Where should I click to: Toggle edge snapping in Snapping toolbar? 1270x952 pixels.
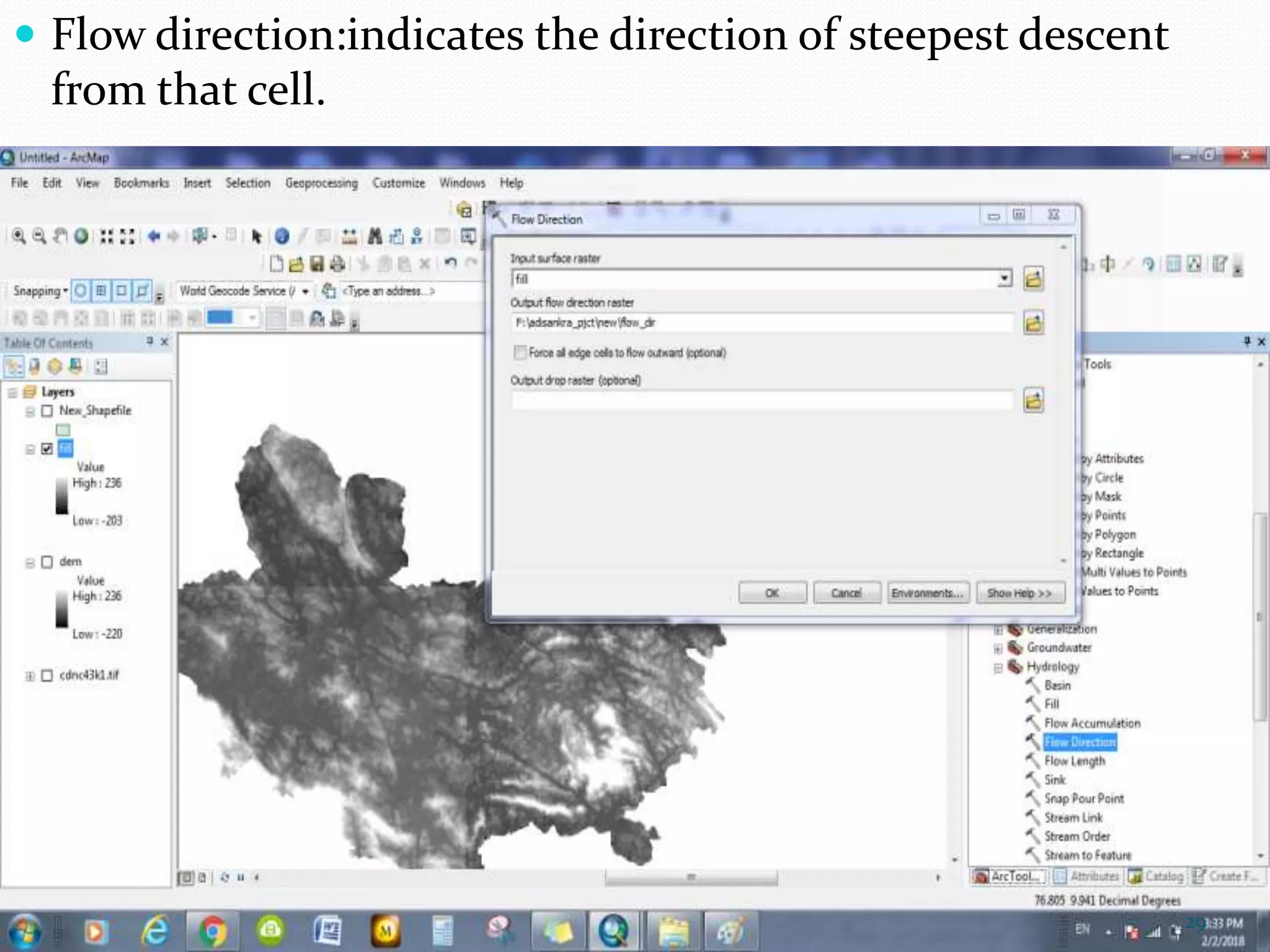tap(143, 291)
